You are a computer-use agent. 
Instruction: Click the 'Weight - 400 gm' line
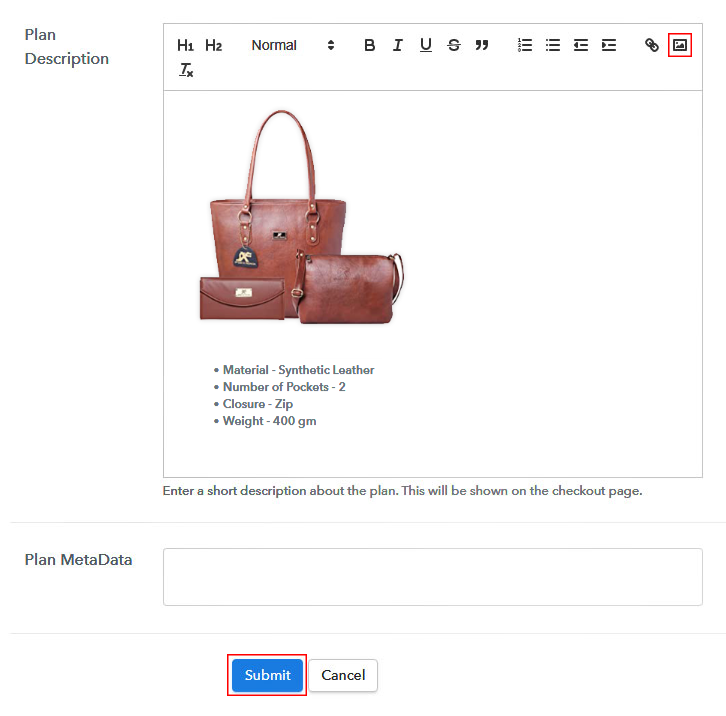(269, 421)
